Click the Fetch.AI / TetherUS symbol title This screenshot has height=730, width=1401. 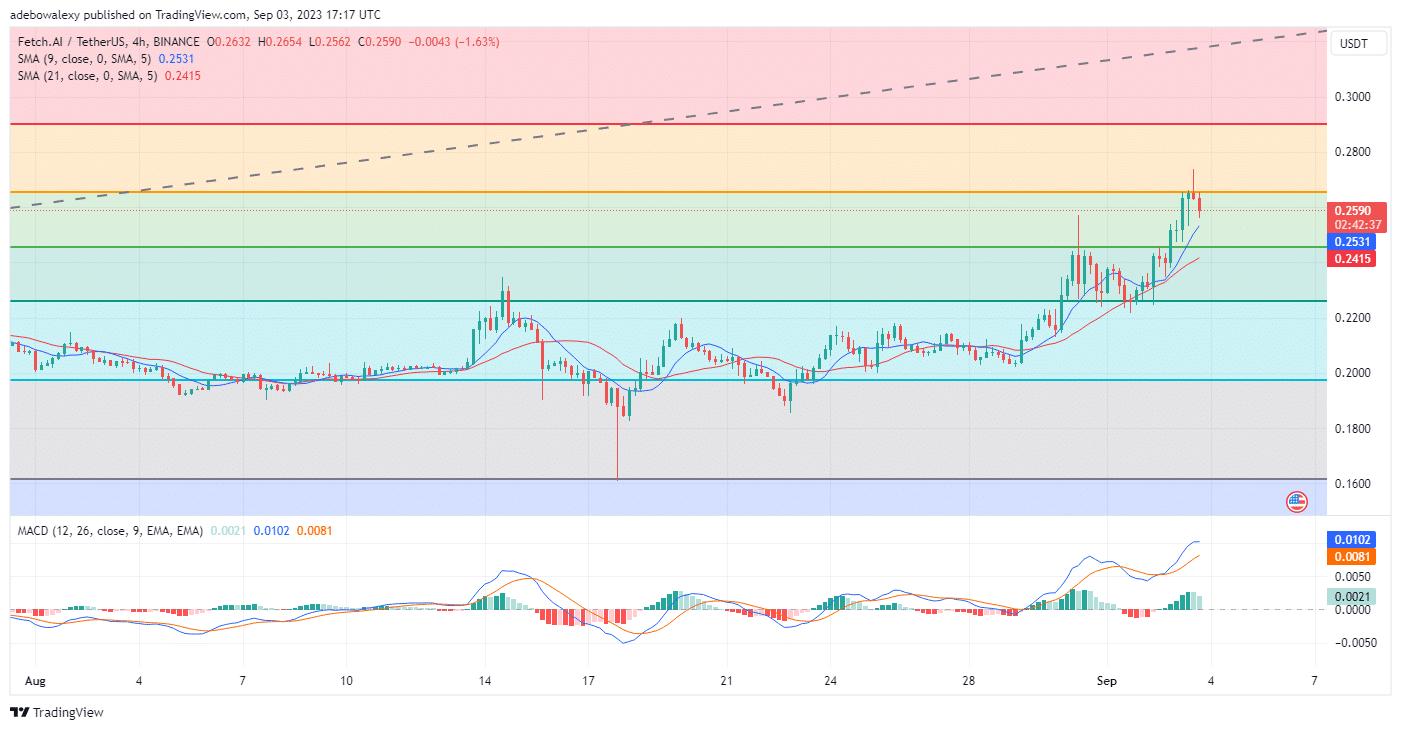[109, 42]
